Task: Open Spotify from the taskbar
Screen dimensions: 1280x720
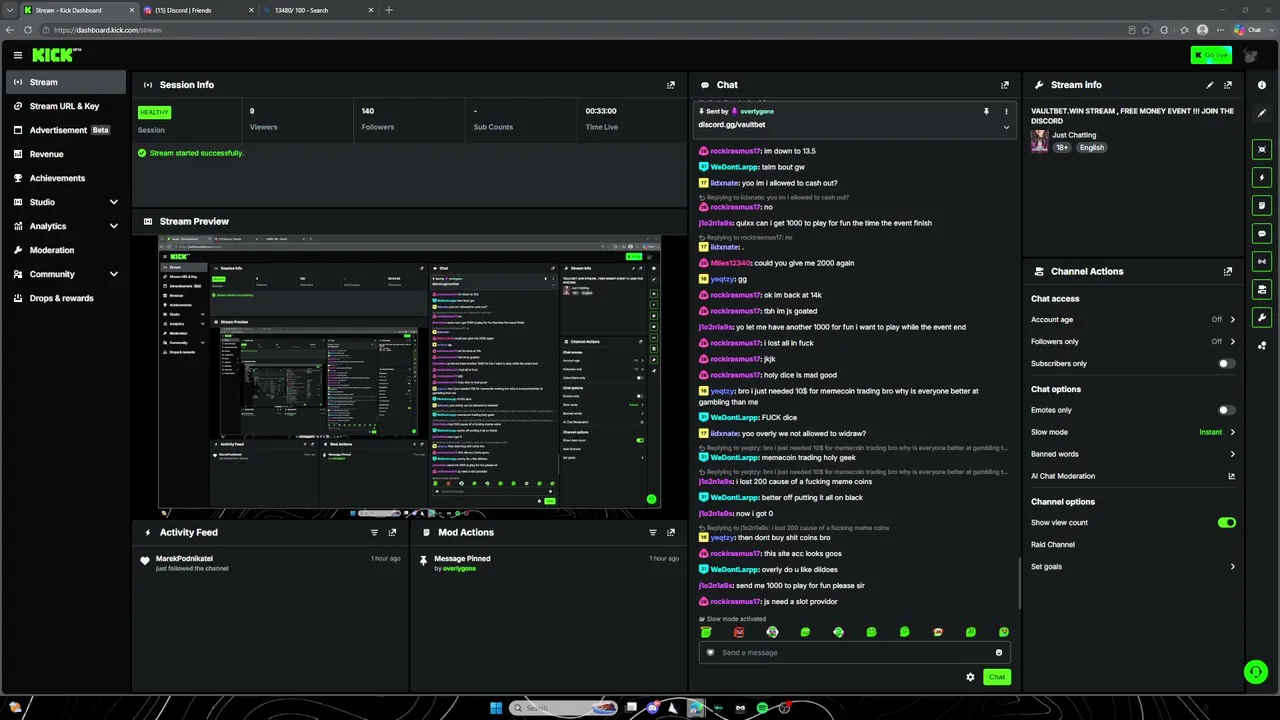Action: [762, 708]
